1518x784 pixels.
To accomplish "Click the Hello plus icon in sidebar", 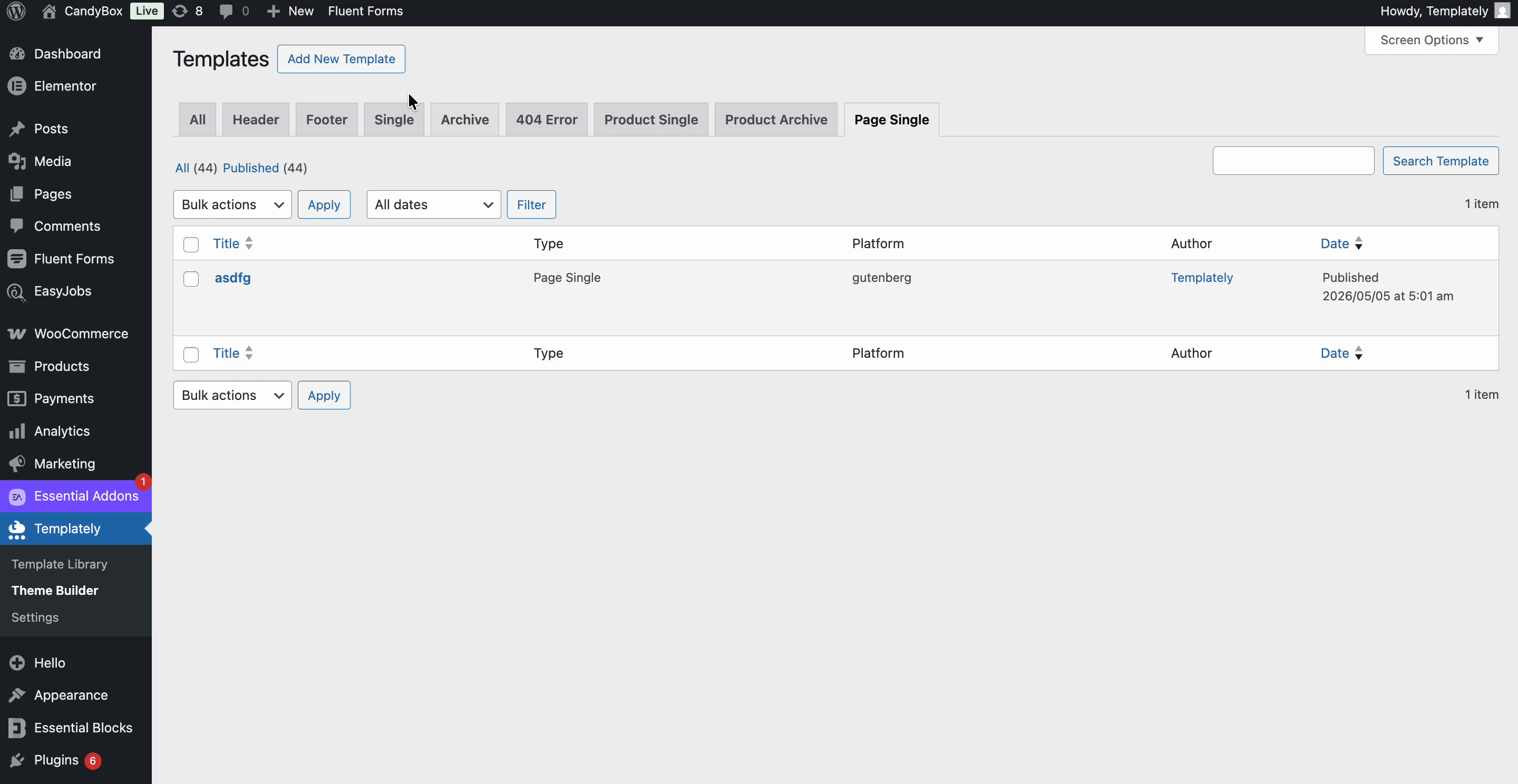I will click(17, 663).
